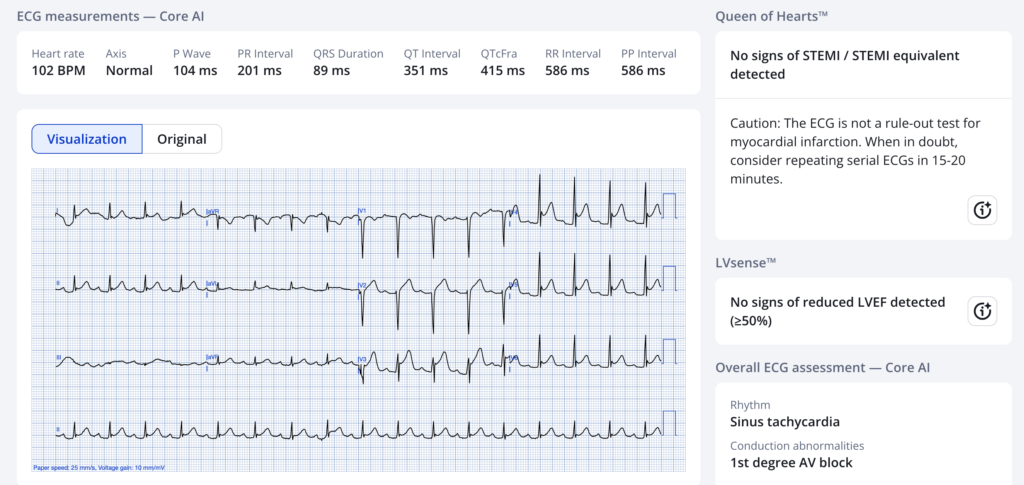This screenshot has width=1024, height=485.
Task: Select the QTcFra 415 ms measurement
Action: pos(502,70)
